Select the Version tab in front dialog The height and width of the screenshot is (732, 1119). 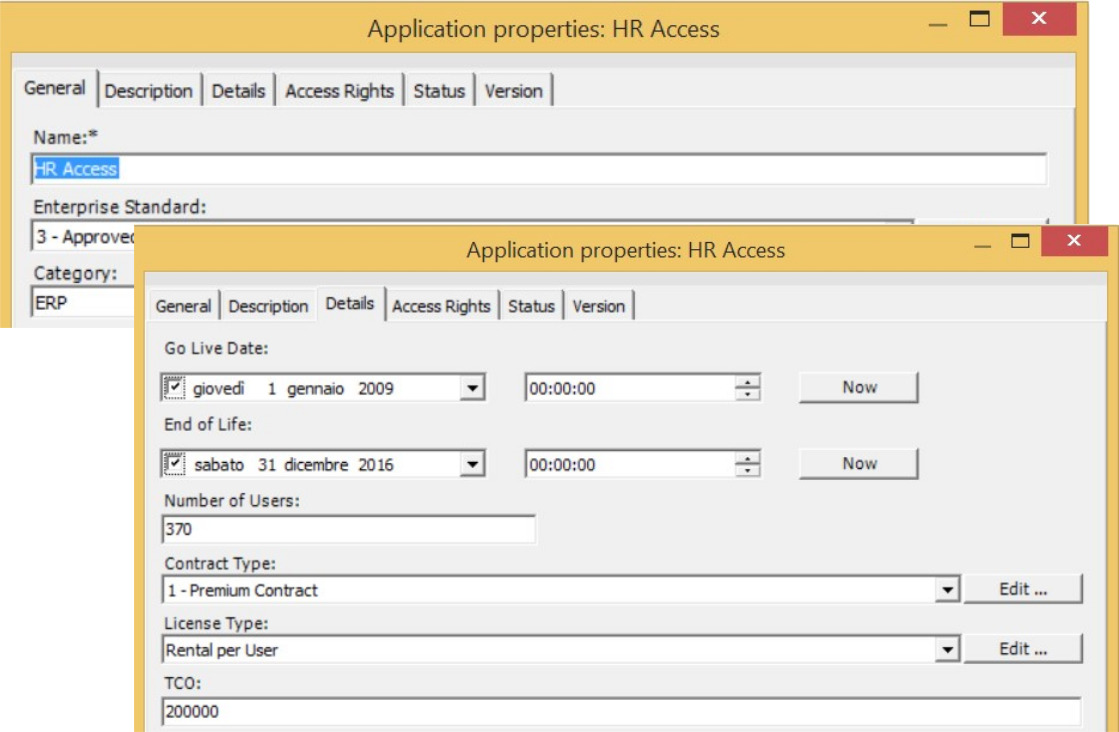598,306
